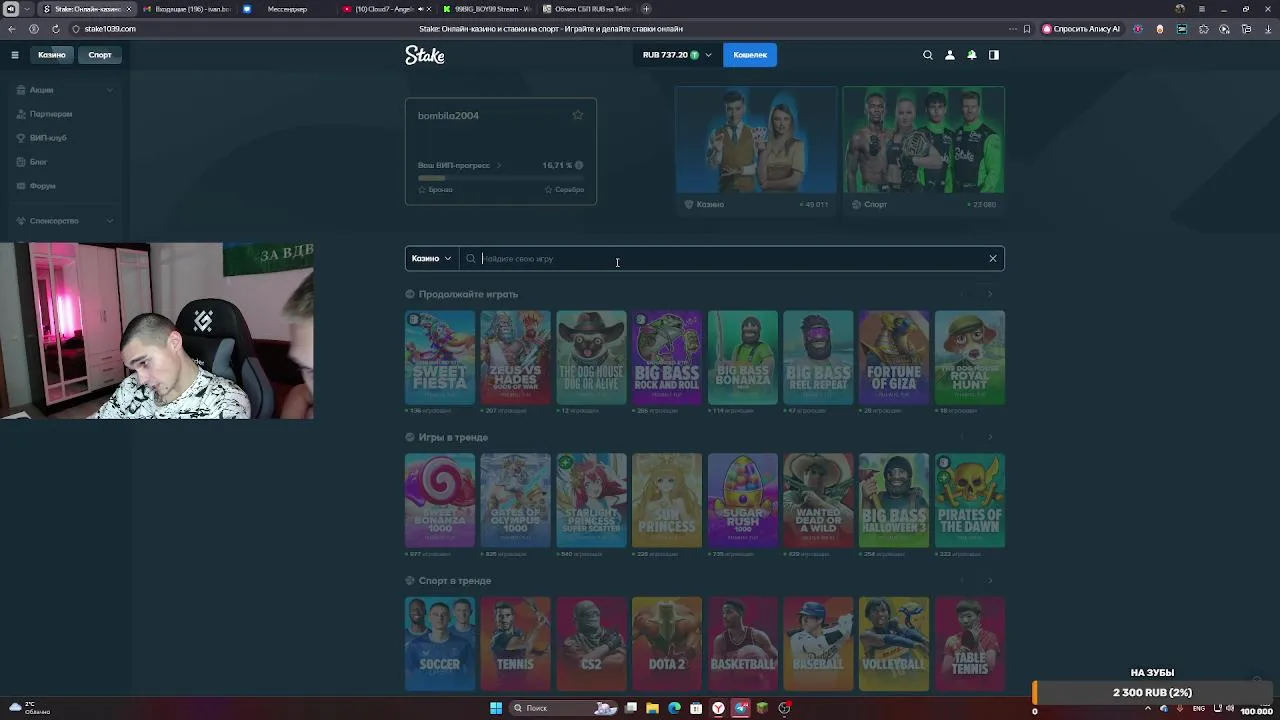
Task: Open Tennis sport tile
Action: tap(516, 644)
